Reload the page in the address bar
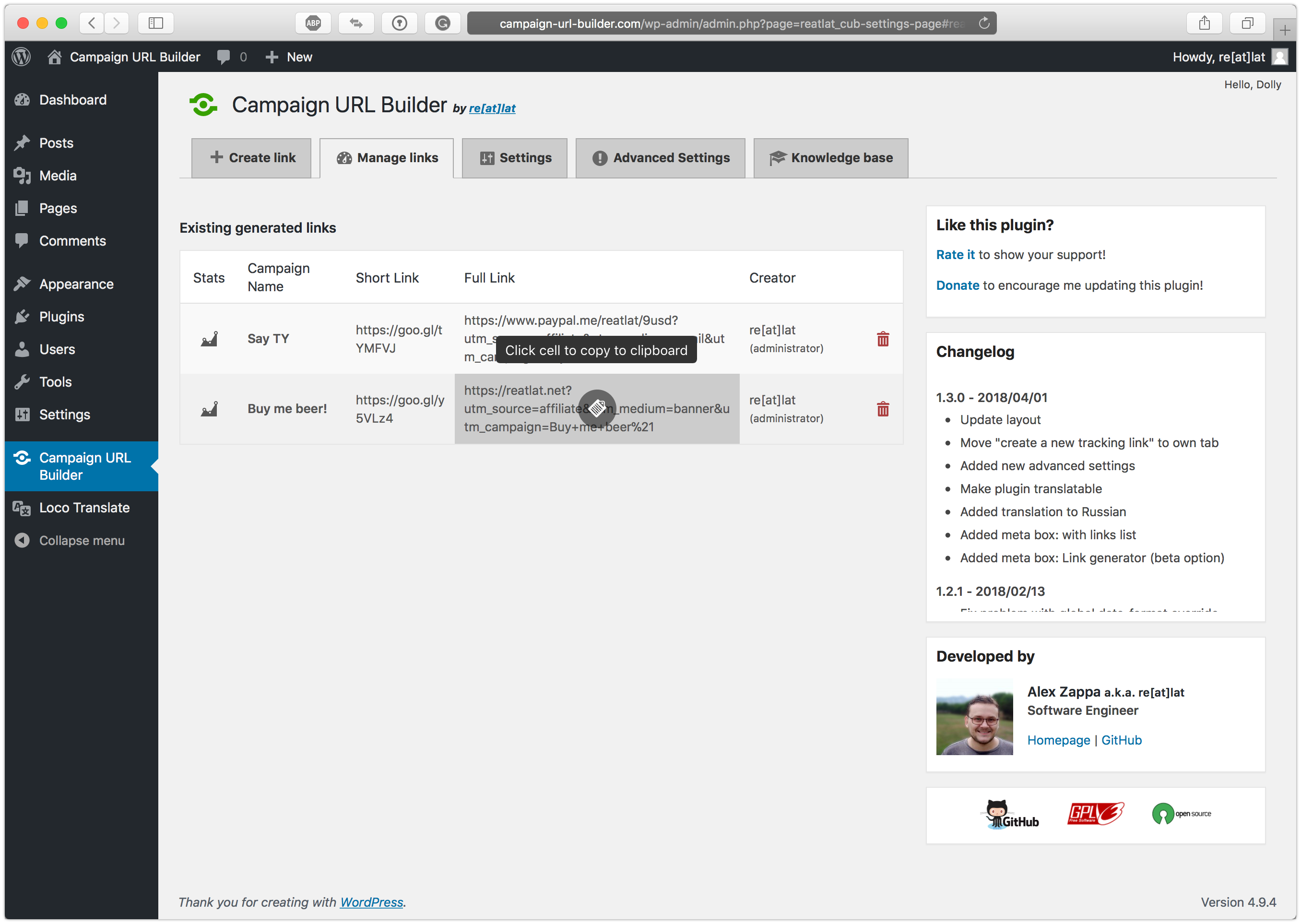 [x=983, y=24]
